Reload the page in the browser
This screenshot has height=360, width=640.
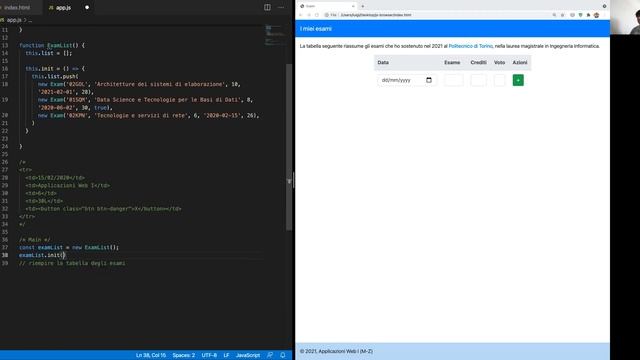point(316,15)
